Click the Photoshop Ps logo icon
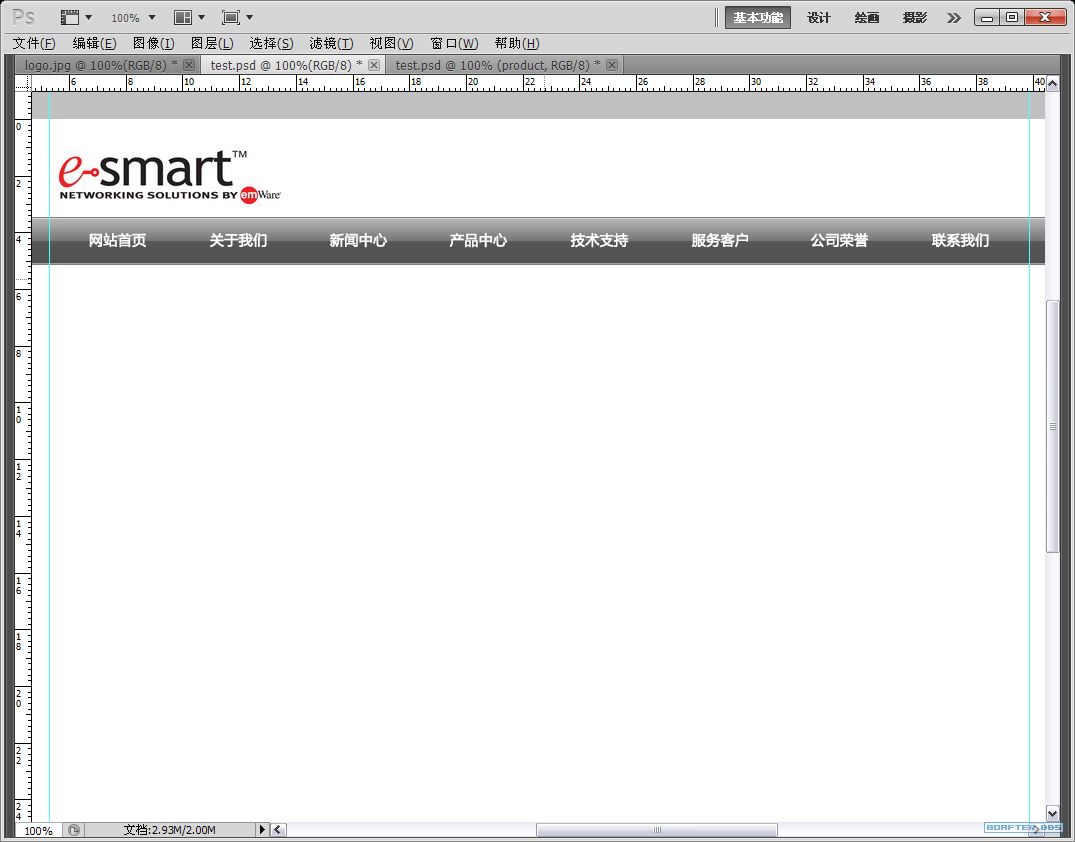Image resolution: width=1075 pixels, height=842 pixels. 23,16
